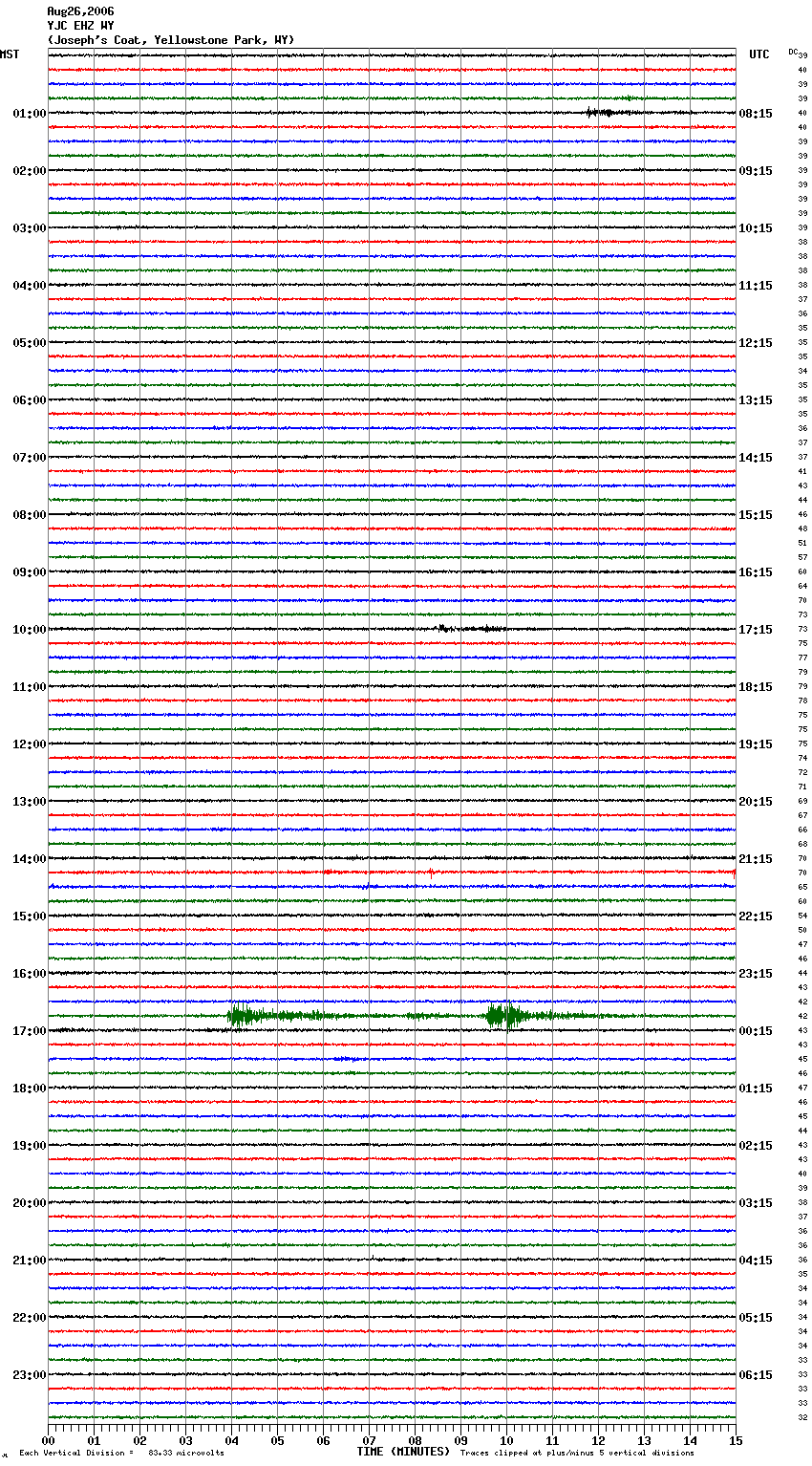Click the large green seismic burst at minute 04

[x=243, y=1016]
